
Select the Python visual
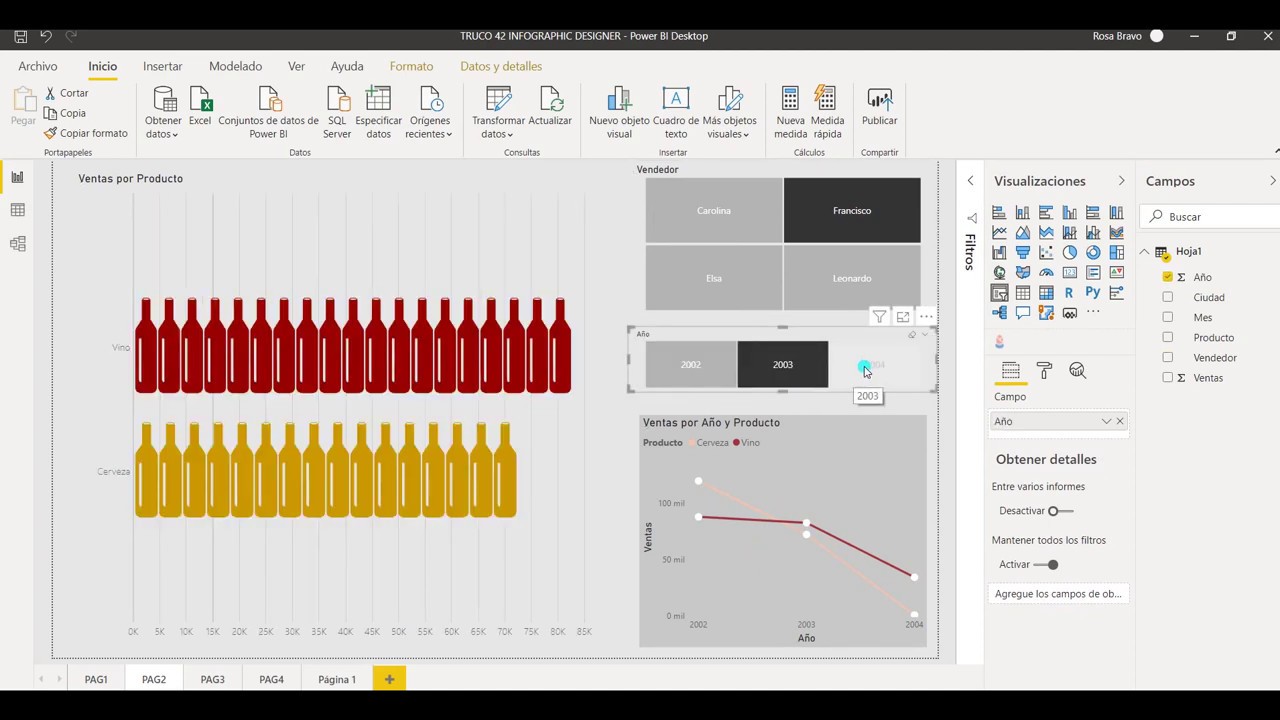[1093, 293]
